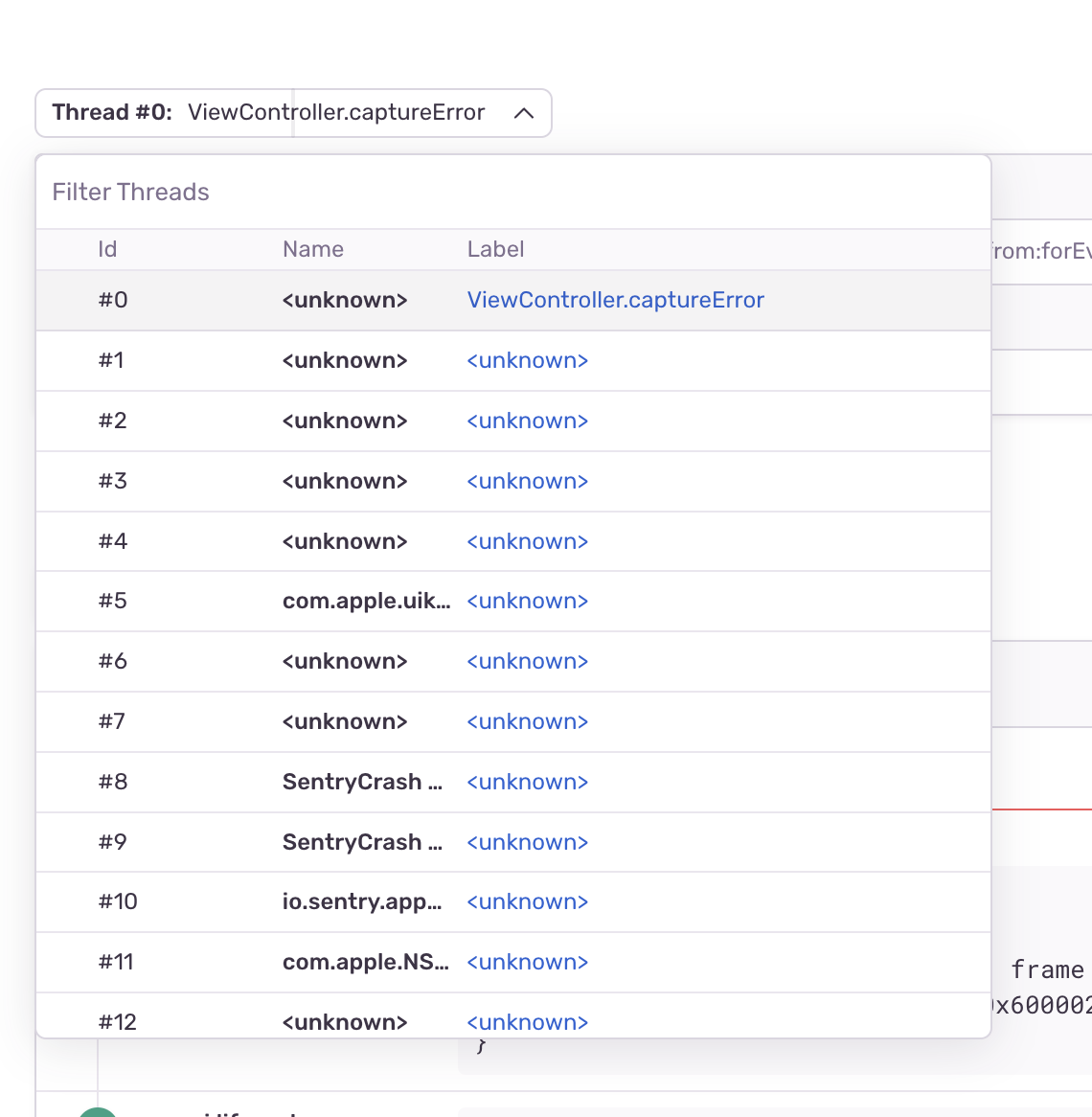Select the ViewController.captureError label link

click(x=616, y=300)
